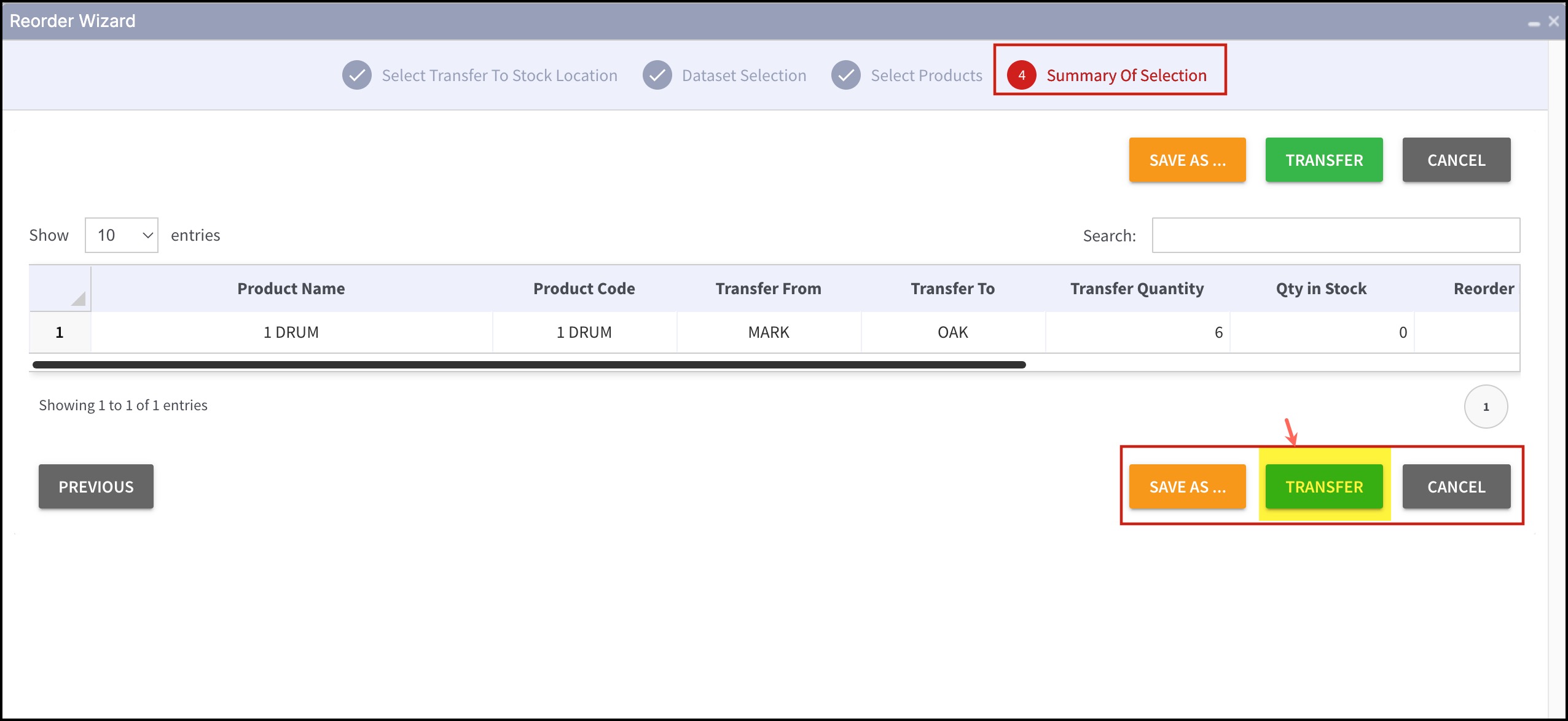
Task: Go back with the PREVIOUS button
Action: pyautogui.click(x=96, y=487)
